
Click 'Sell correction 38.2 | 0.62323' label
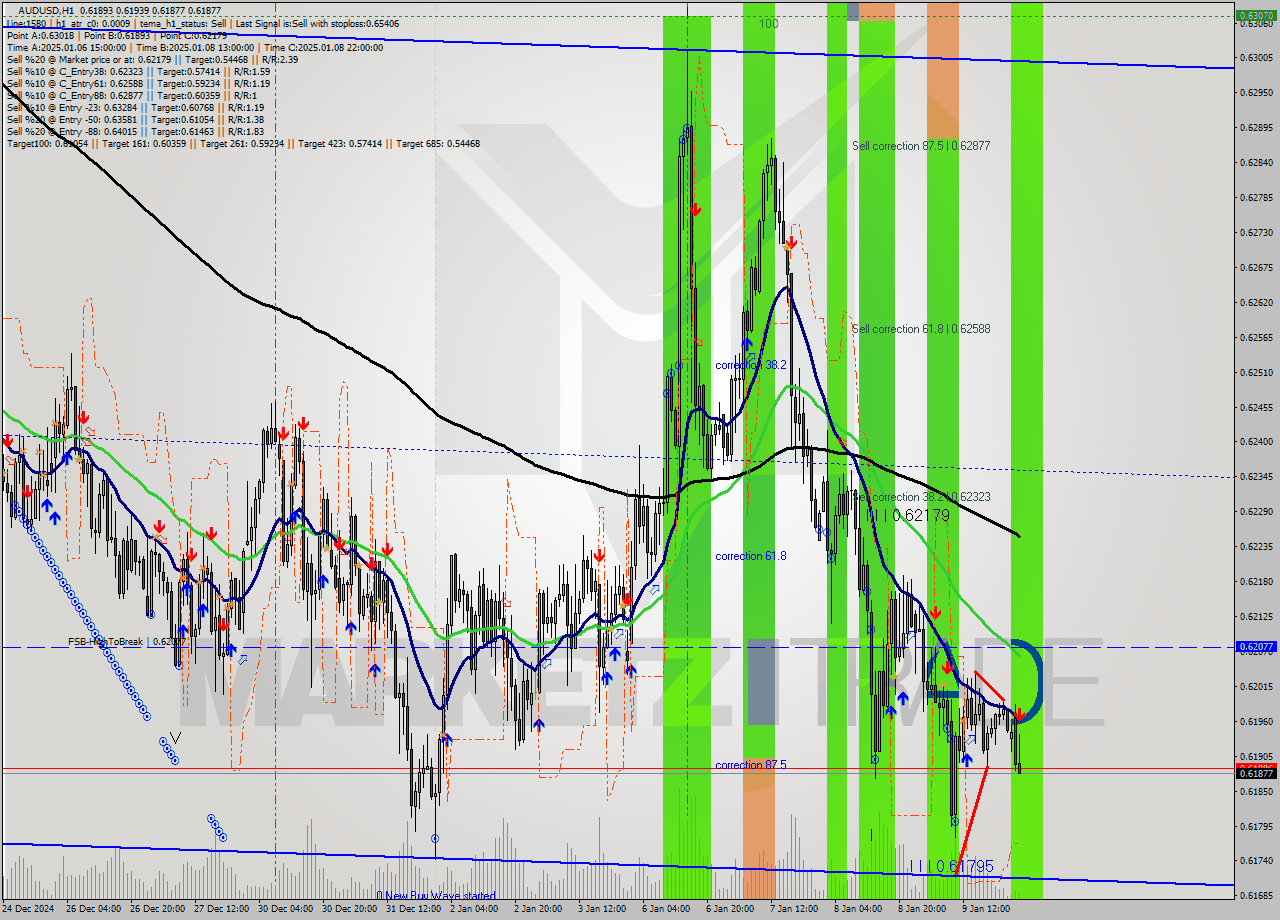(x=921, y=497)
